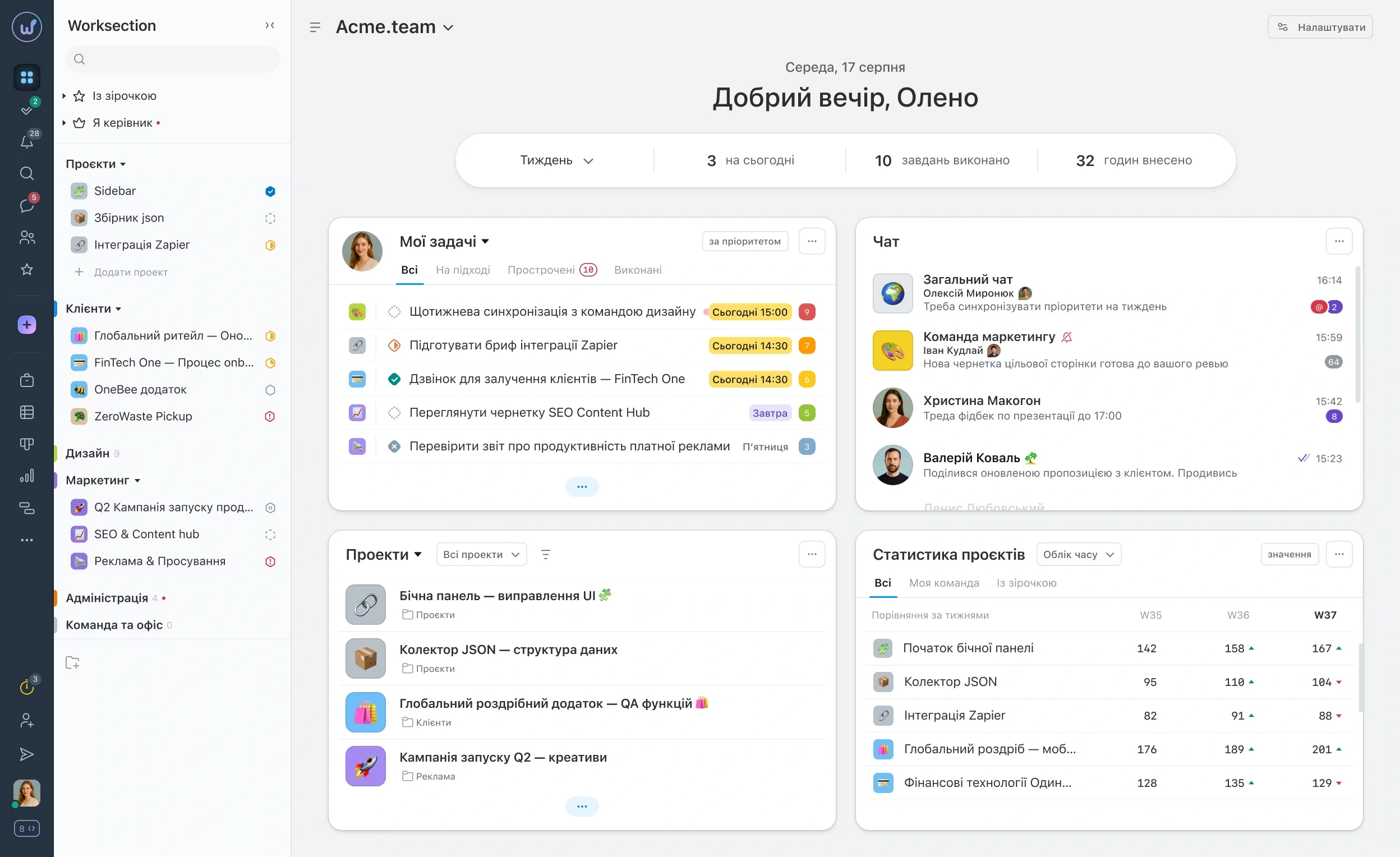
Task: Open the notifications bell in sidebar
Action: click(x=26, y=141)
